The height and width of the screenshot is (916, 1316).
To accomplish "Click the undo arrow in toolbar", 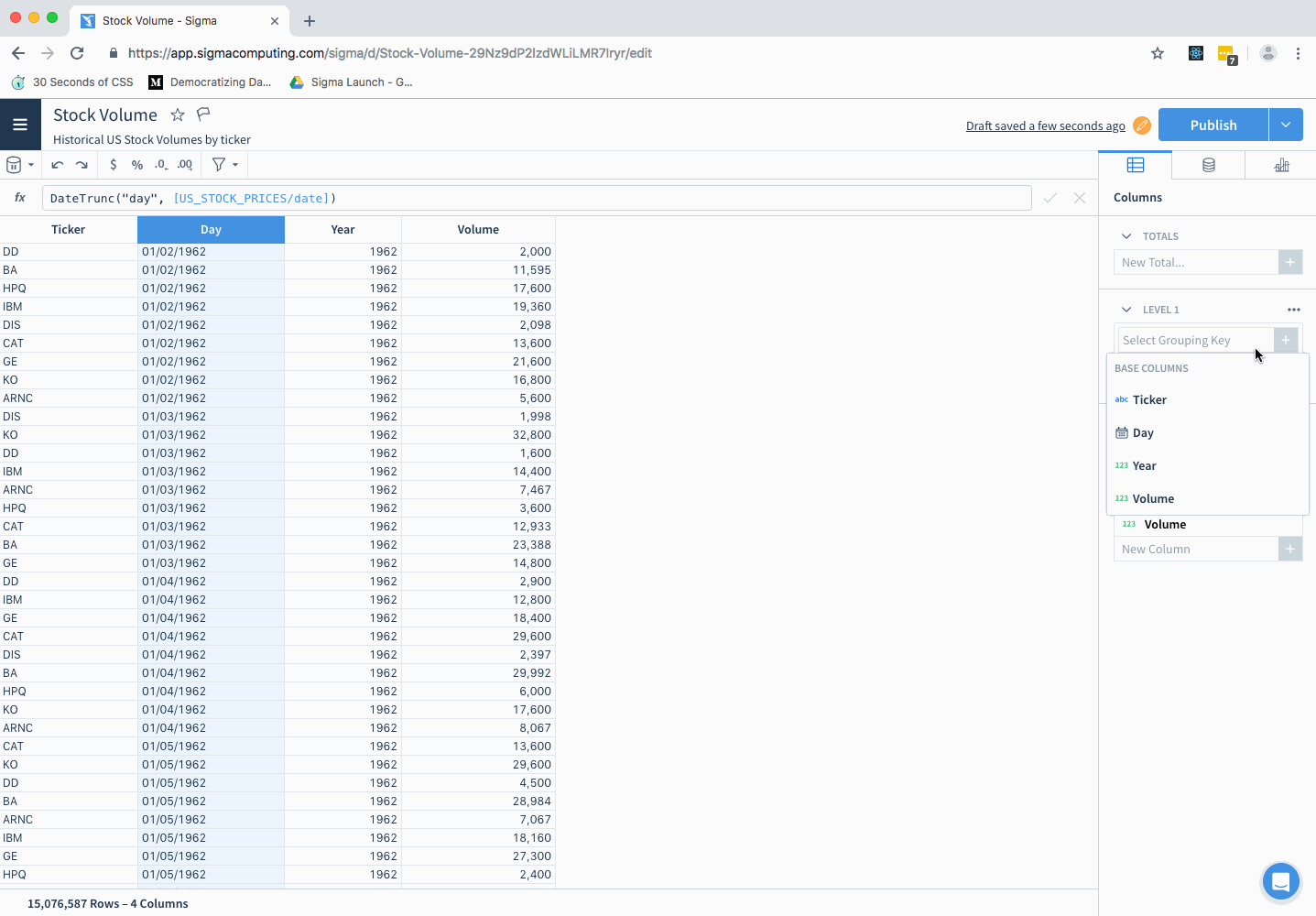I will pyautogui.click(x=57, y=165).
